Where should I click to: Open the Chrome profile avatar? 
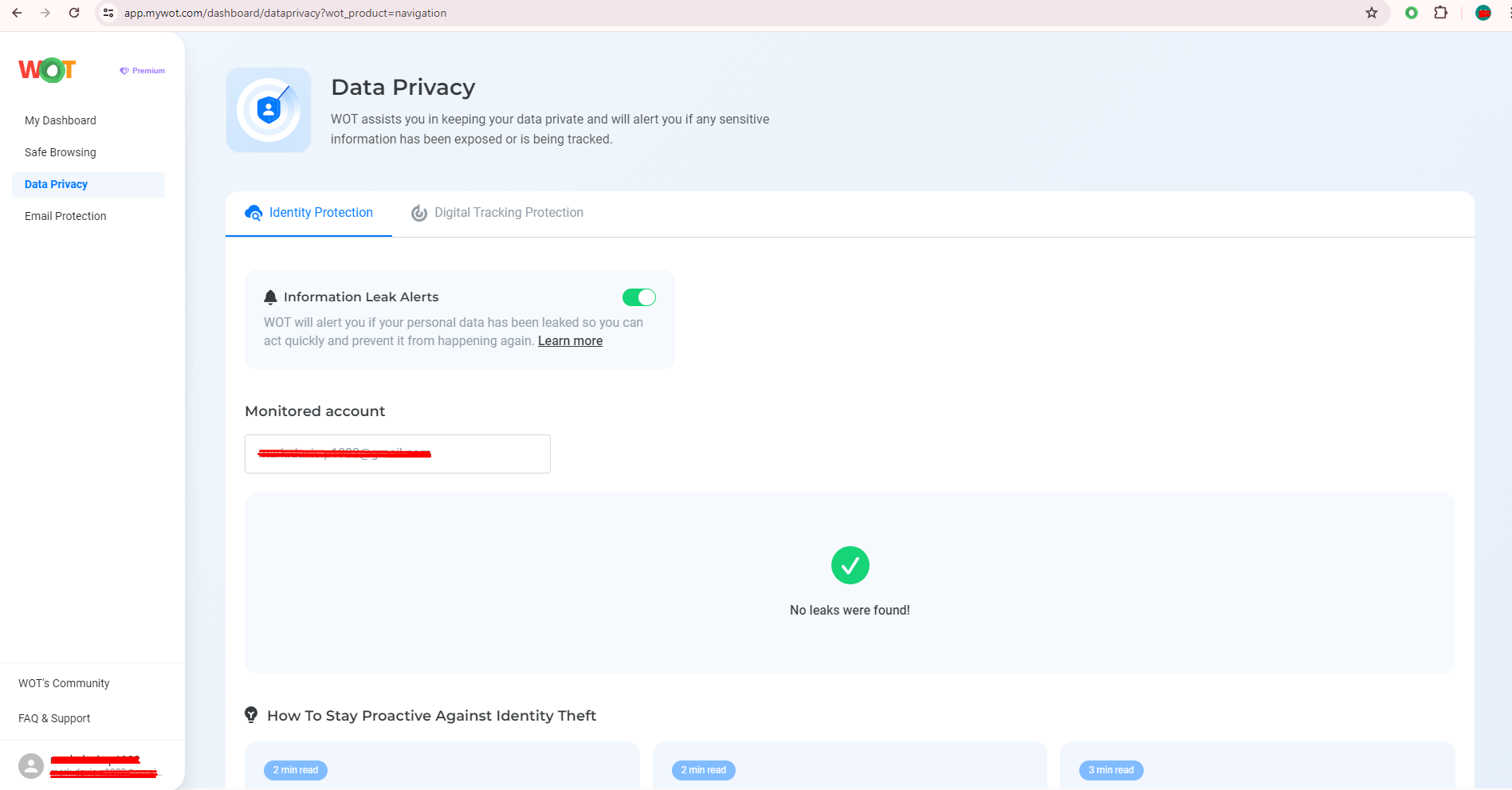point(1483,13)
